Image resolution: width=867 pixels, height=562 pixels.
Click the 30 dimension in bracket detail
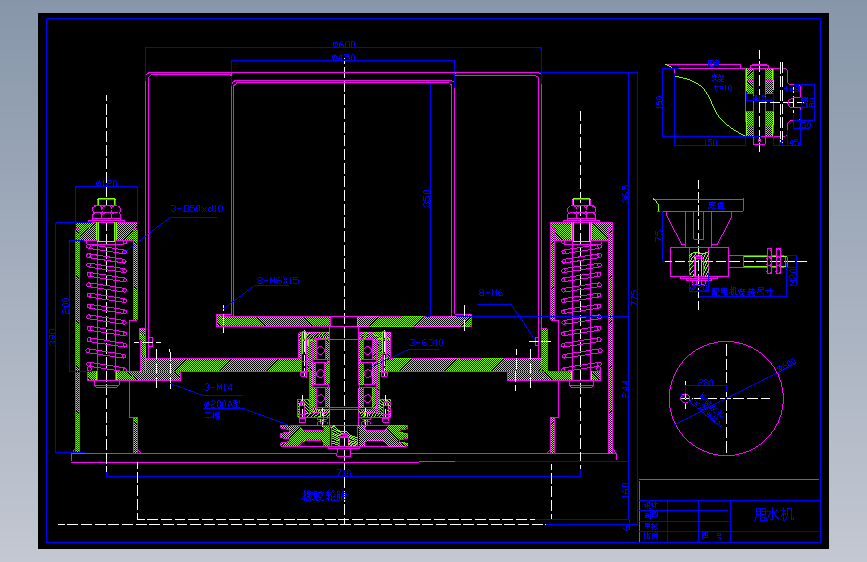(x=806, y=126)
